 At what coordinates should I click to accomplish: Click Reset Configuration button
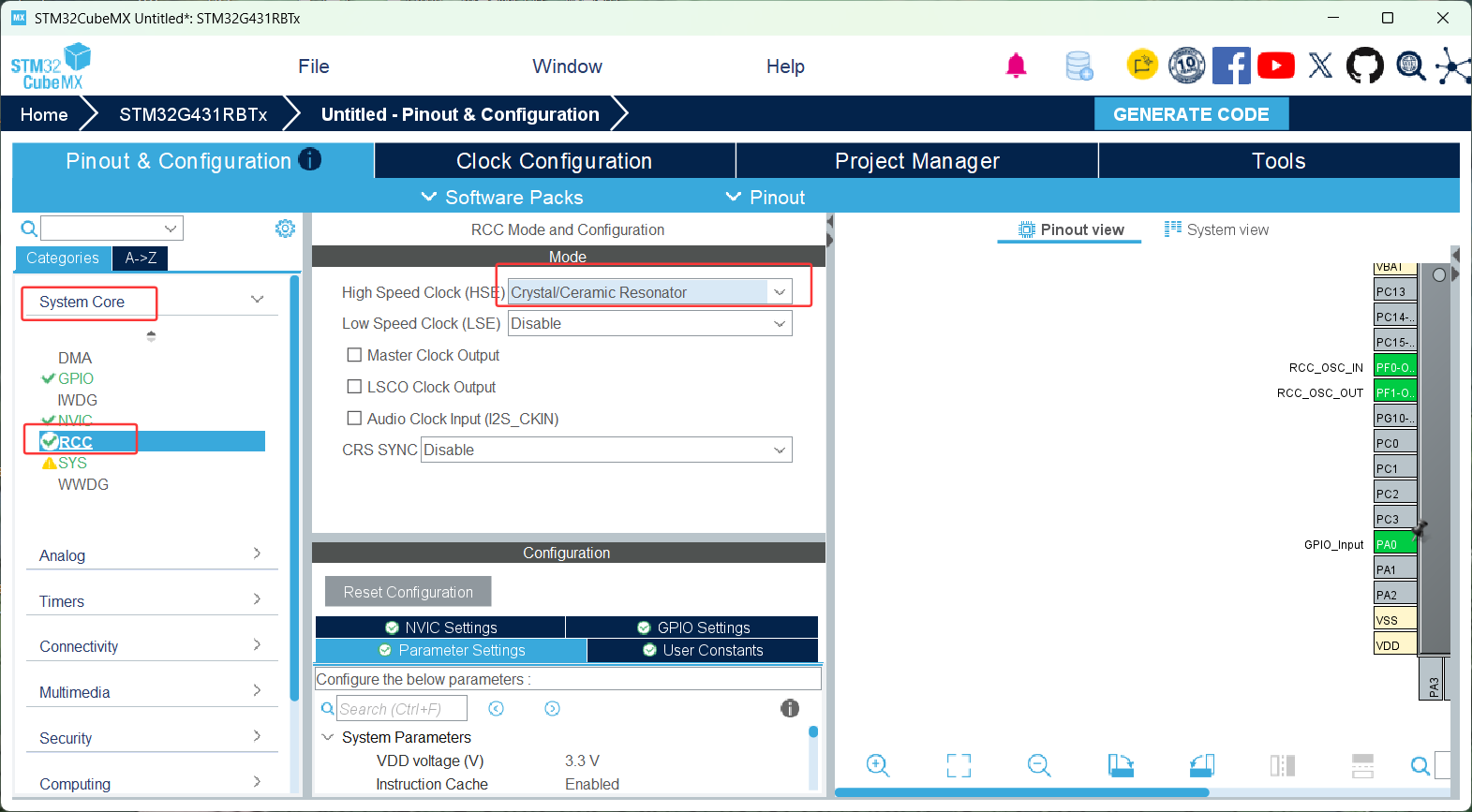click(x=408, y=592)
